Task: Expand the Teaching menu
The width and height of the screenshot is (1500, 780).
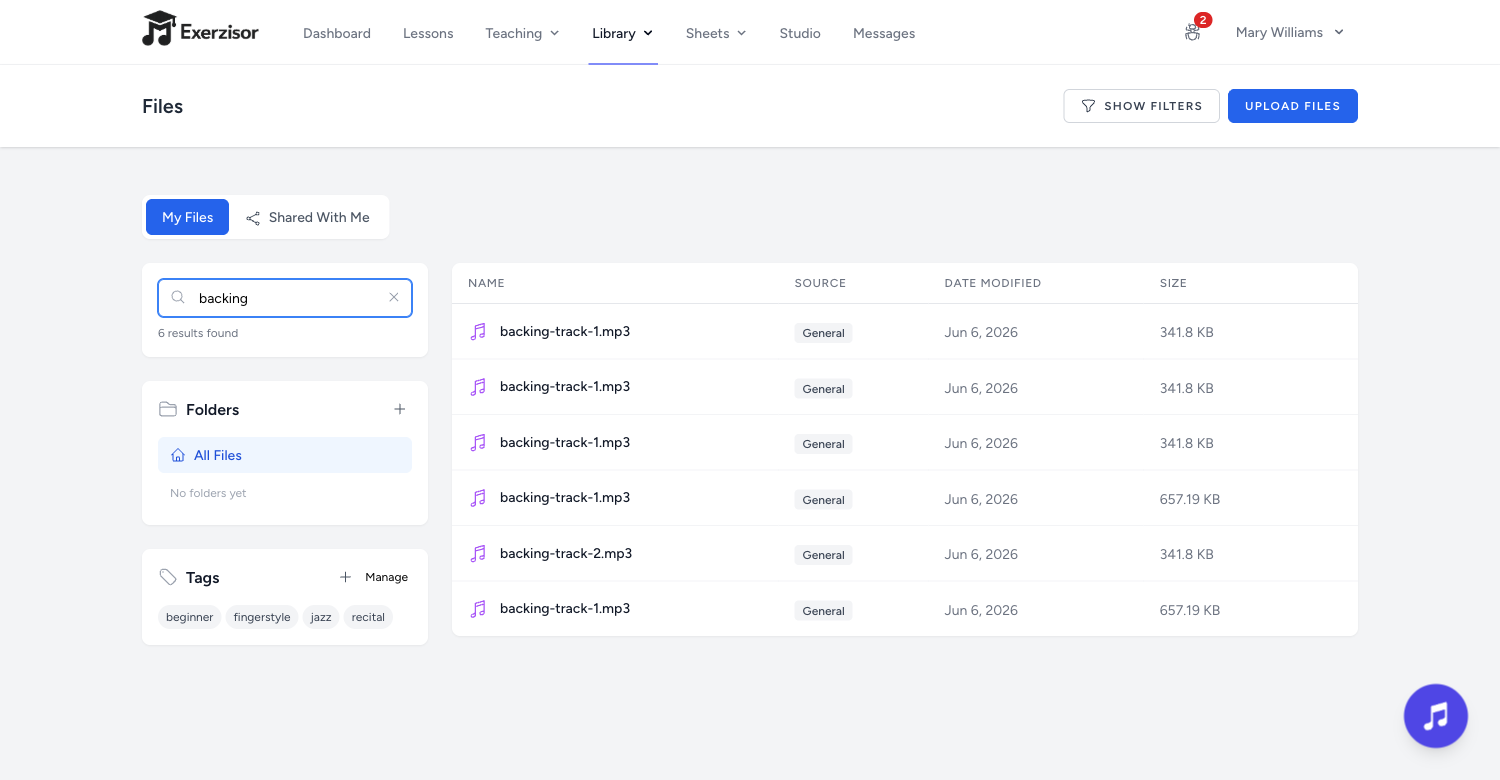Action: 522,33
